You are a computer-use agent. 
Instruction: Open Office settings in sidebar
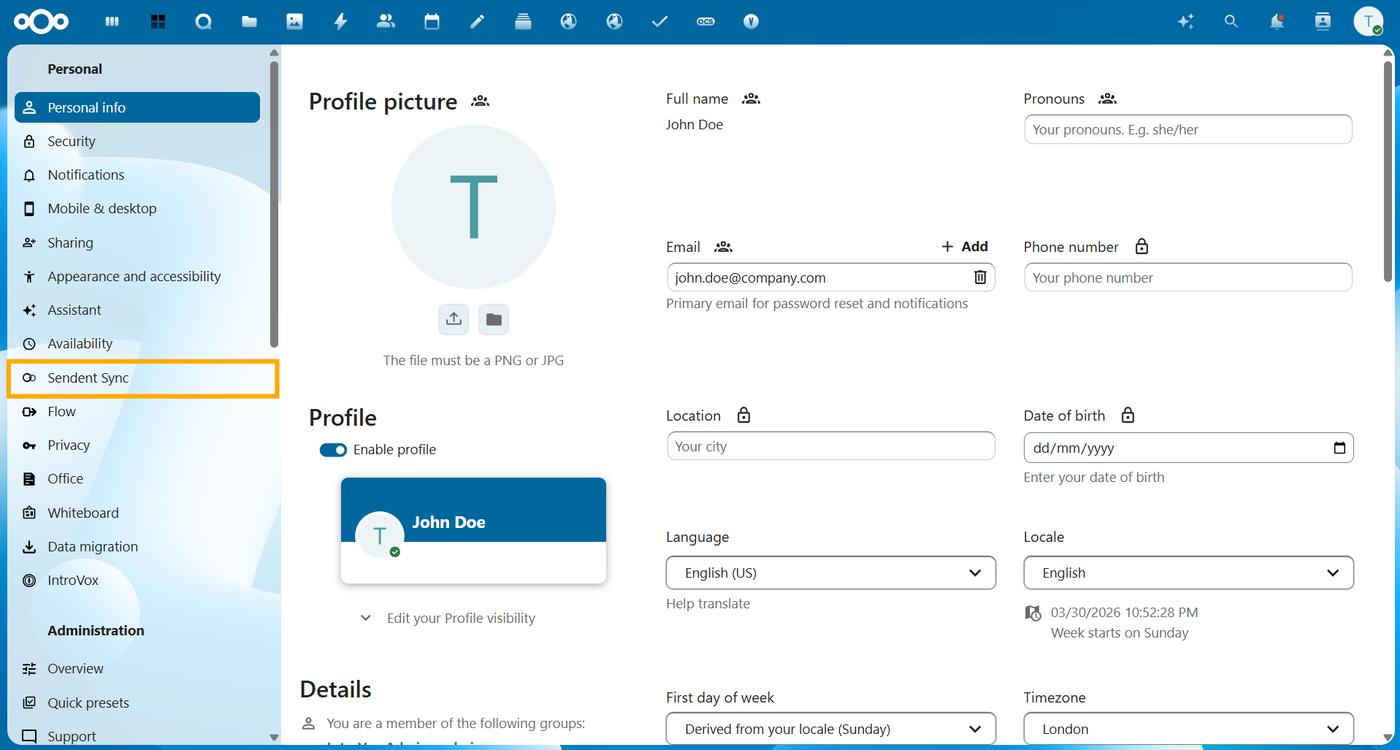(x=137, y=479)
